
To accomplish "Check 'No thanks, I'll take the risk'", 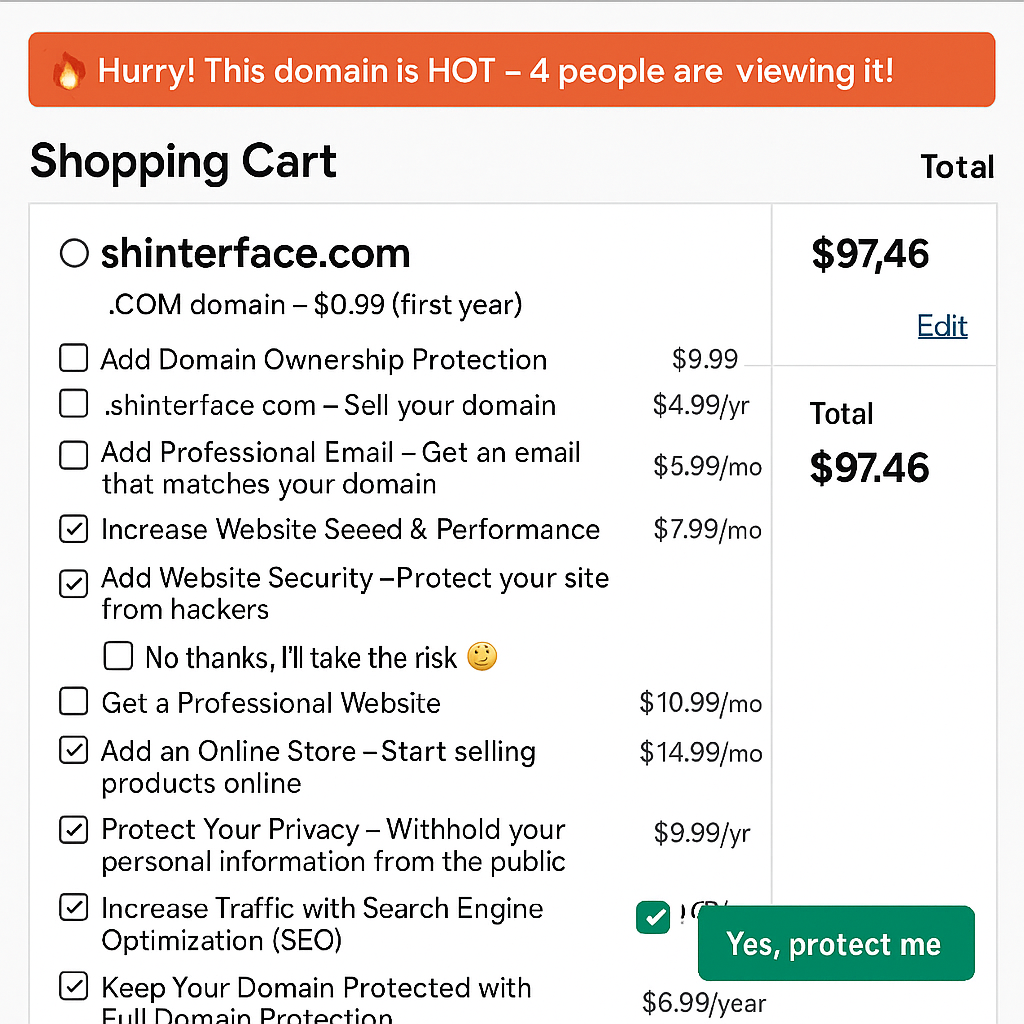I will click(x=118, y=656).
